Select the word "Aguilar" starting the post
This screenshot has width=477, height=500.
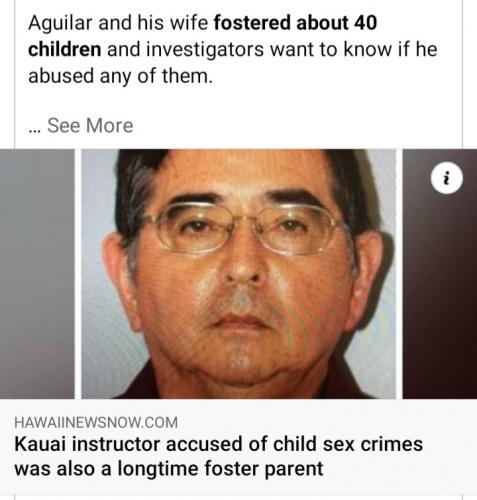click(60, 23)
